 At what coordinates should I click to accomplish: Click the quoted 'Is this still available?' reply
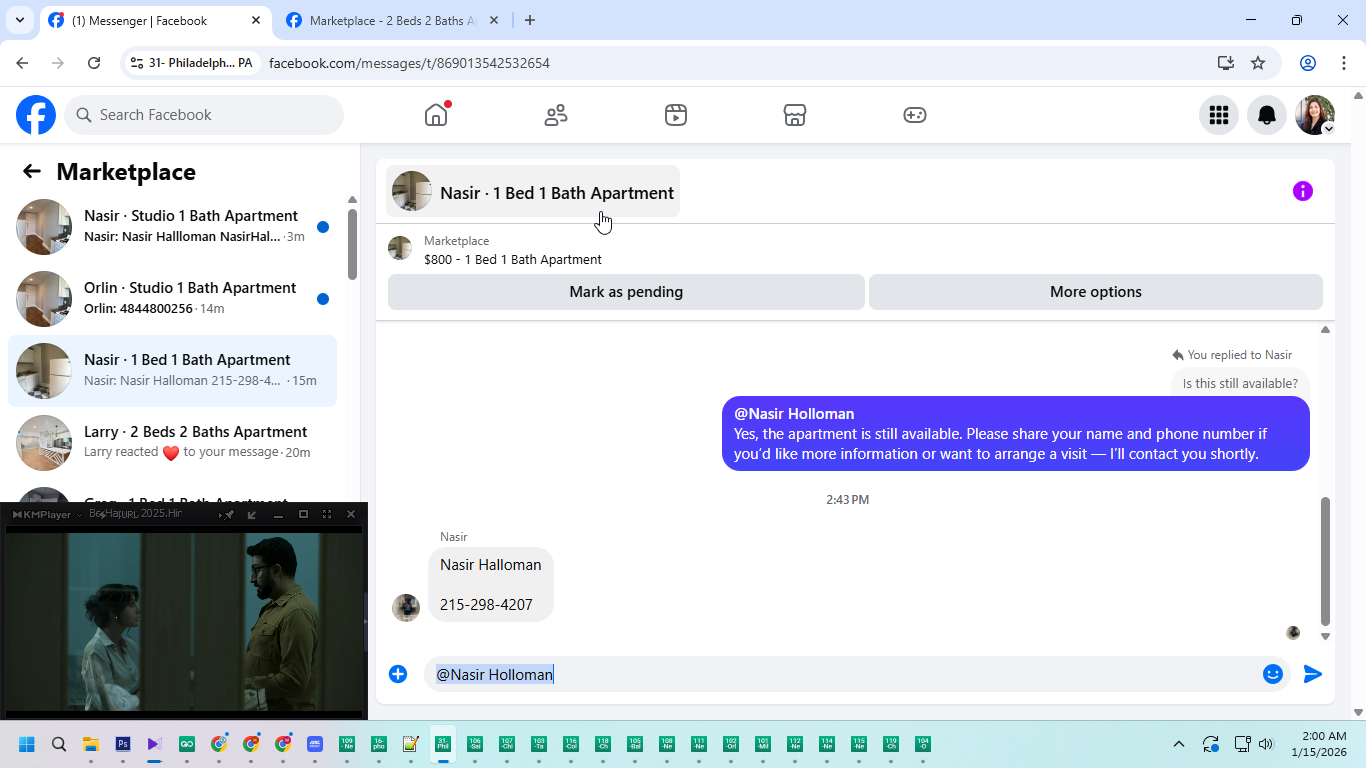1240,383
